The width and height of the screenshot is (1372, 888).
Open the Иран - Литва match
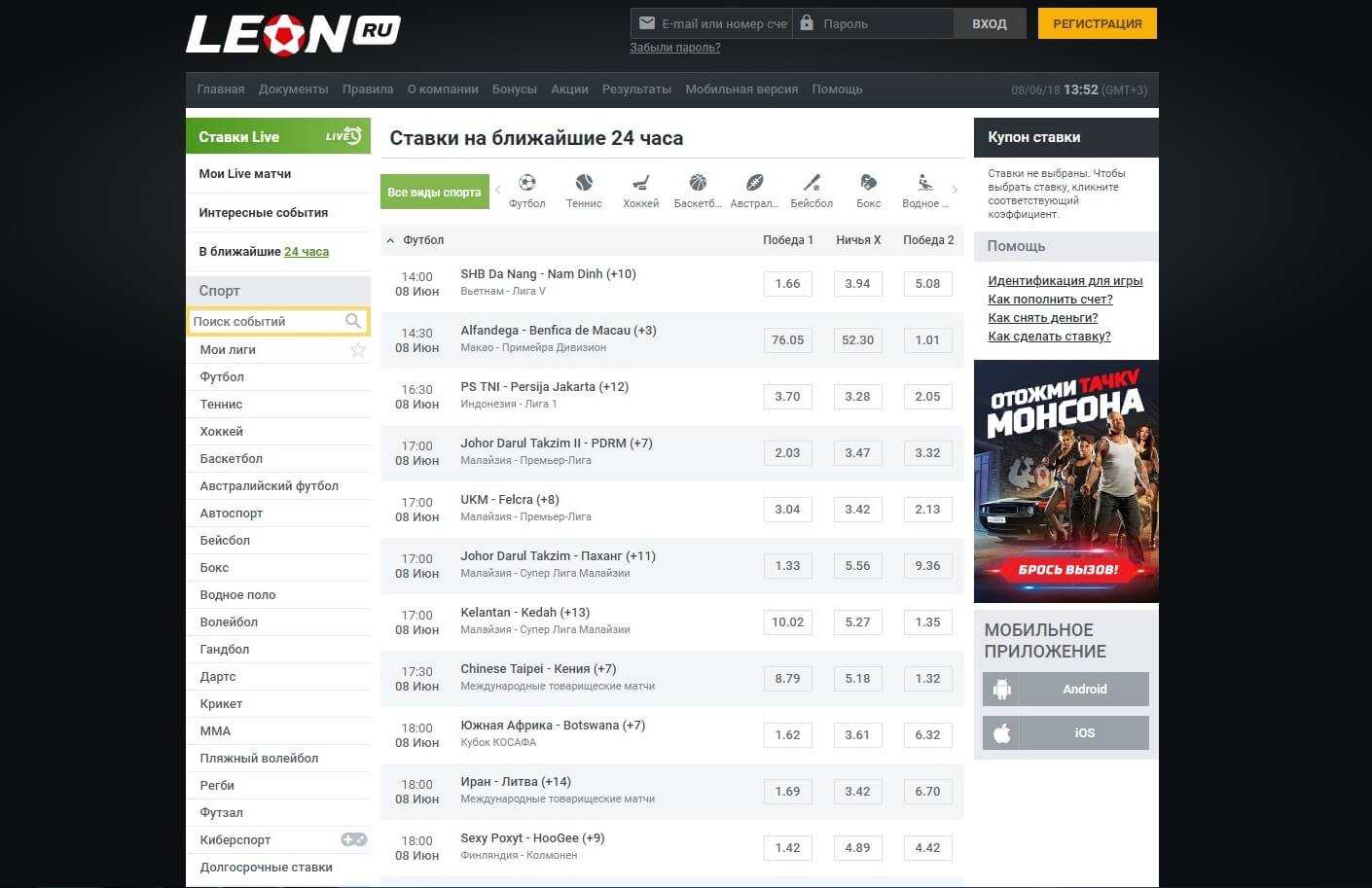516,782
